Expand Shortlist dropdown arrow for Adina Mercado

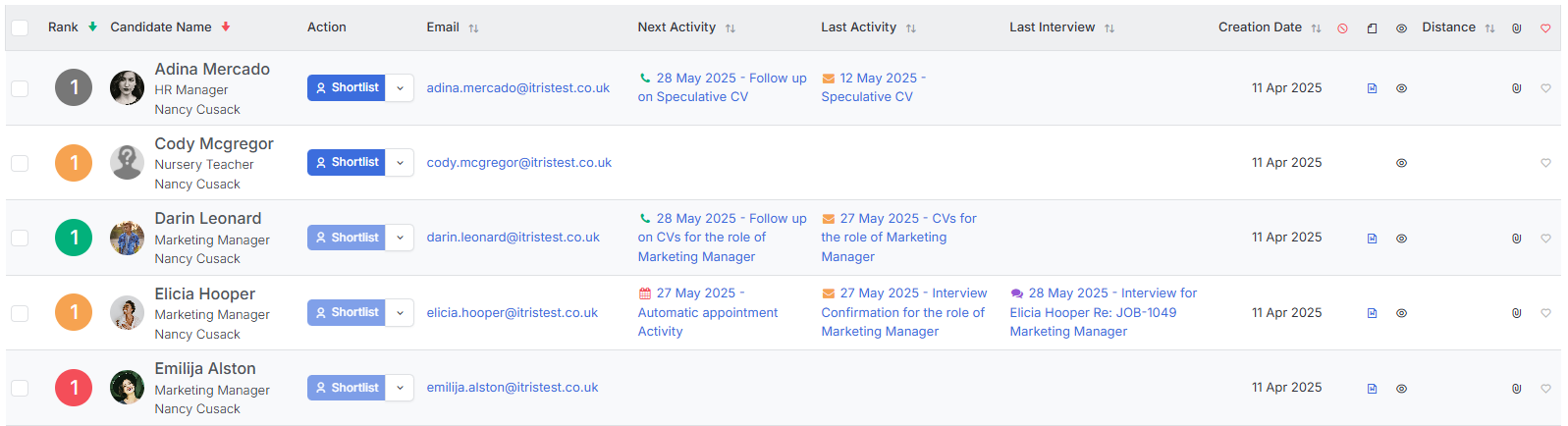pos(400,87)
